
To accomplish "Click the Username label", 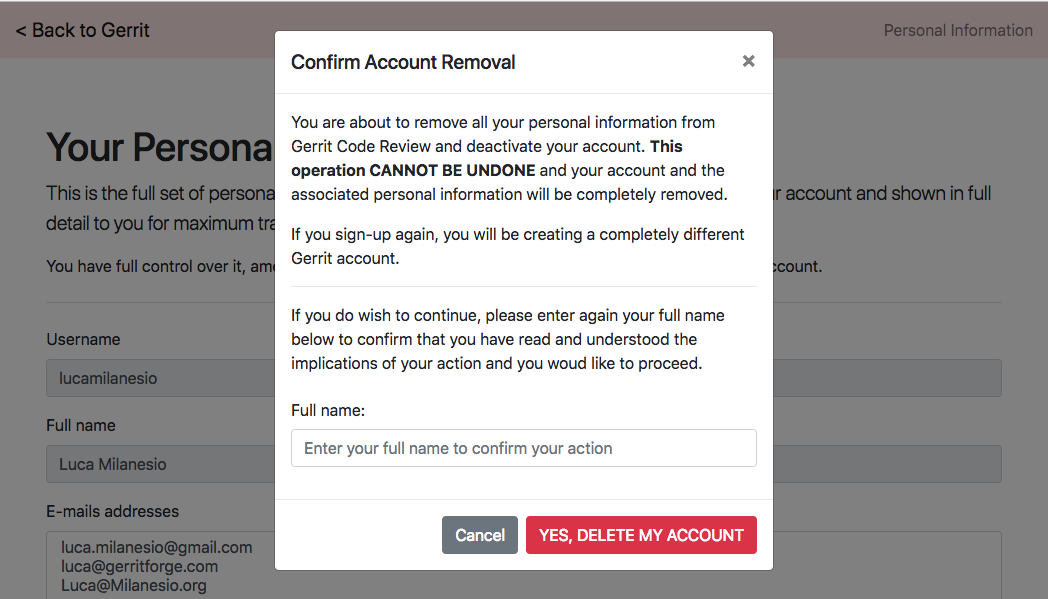I will [83, 339].
